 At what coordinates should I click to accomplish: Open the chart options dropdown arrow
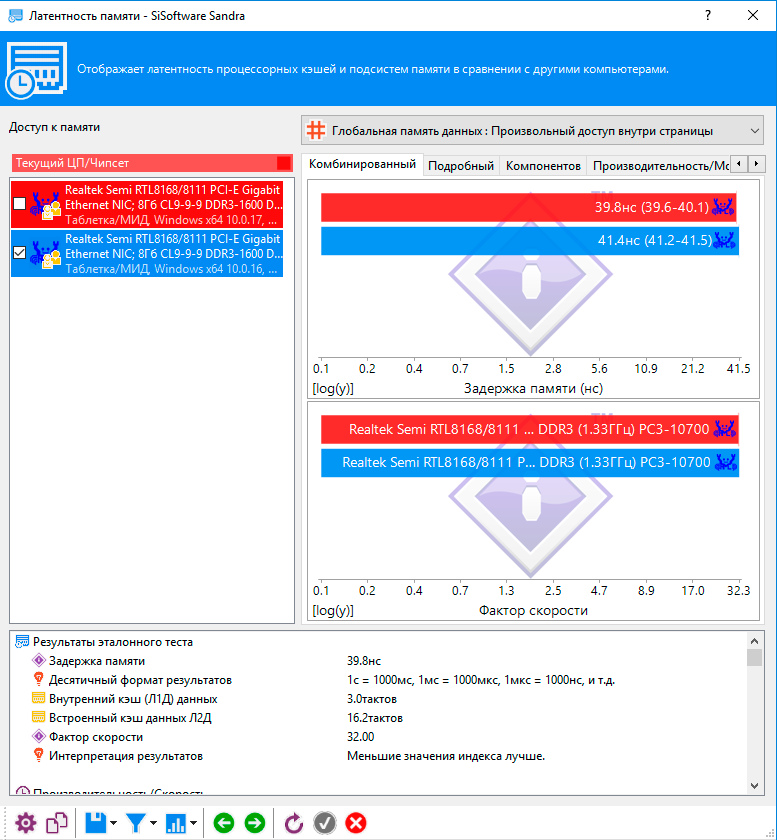click(193, 823)
